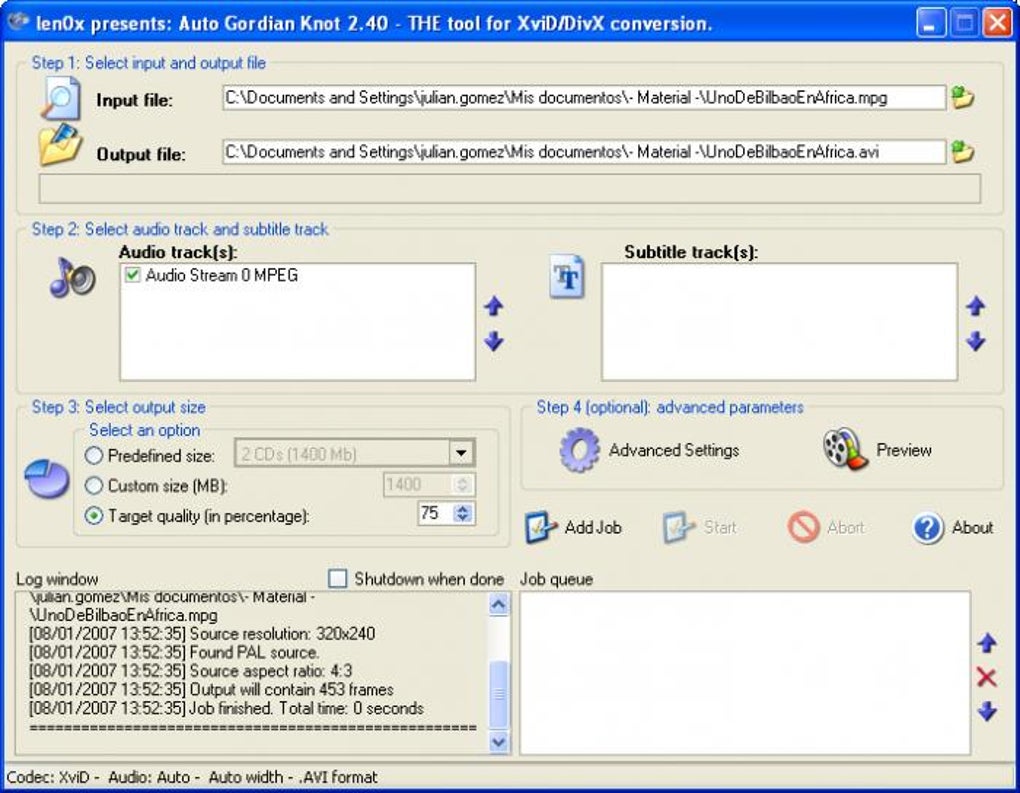Viewport: 1020px width, 793px height.
Task: Click the Preview film reel icon
Action: (x=845, y=449)
